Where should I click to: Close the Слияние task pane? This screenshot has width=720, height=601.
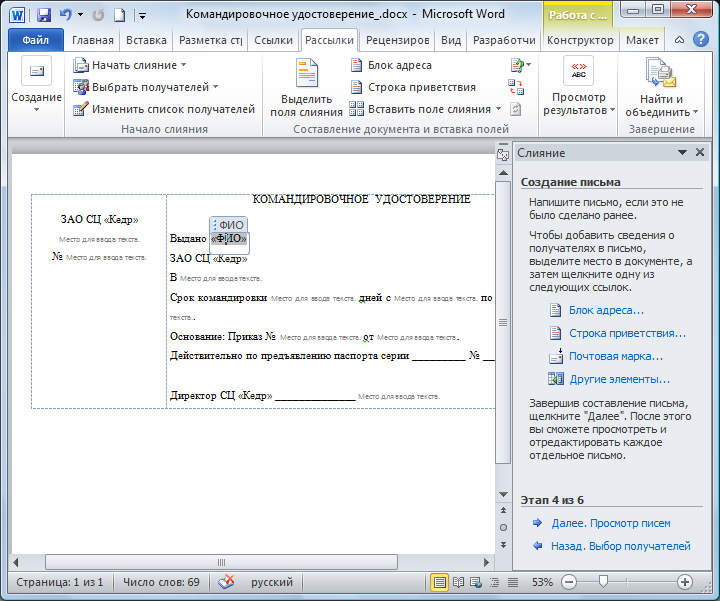700,152
